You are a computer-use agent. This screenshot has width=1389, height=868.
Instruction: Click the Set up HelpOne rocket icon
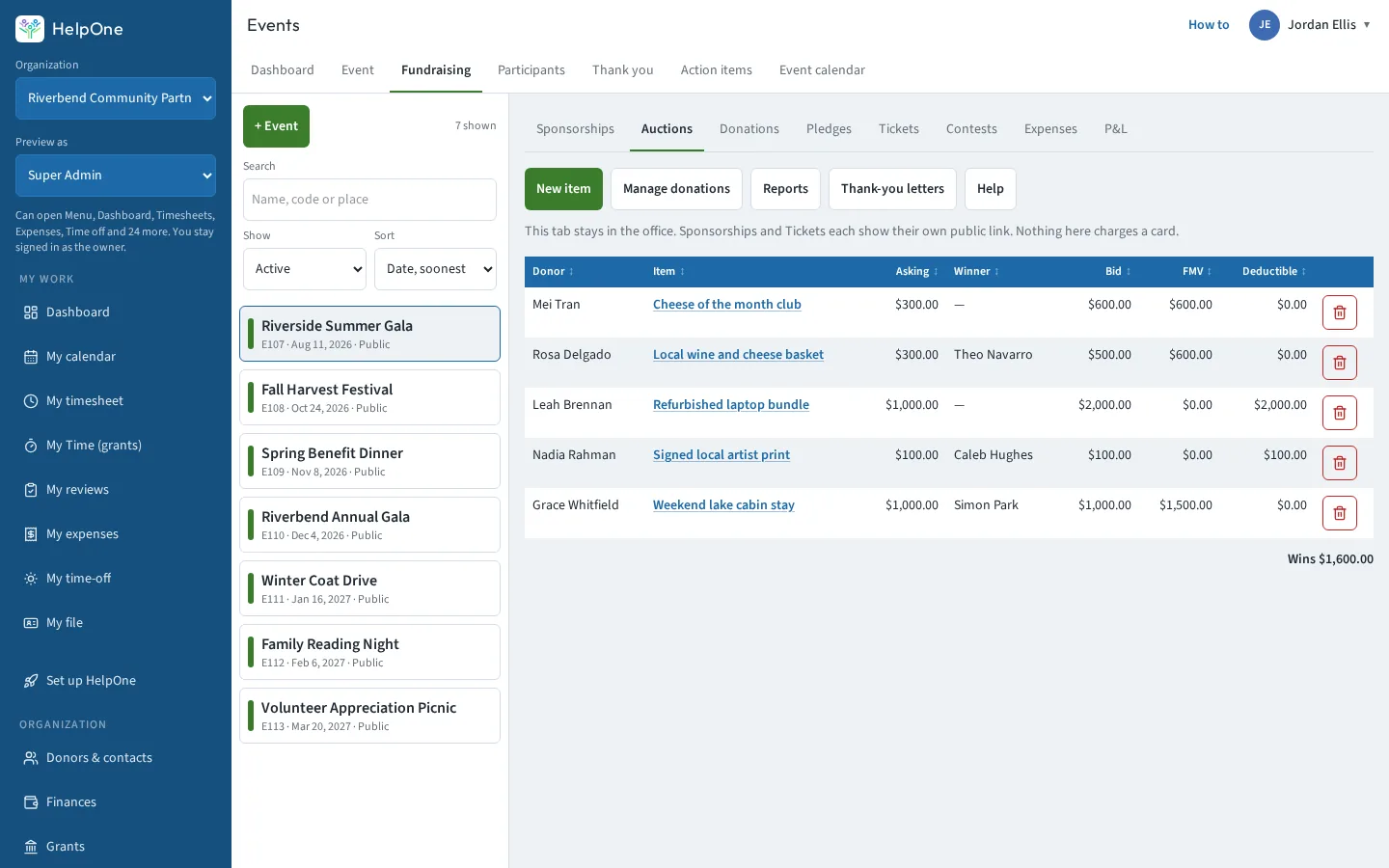click(x=31, y=681)
